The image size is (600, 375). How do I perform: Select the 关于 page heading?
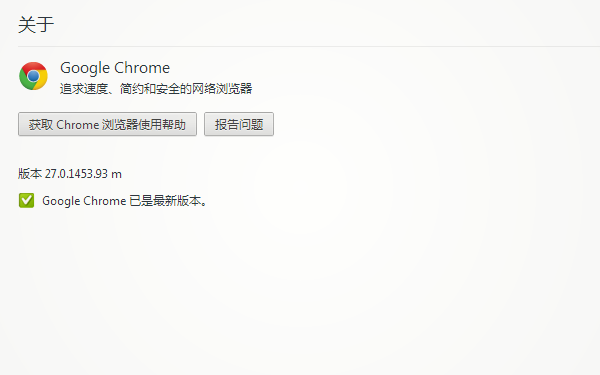[36, 24]
